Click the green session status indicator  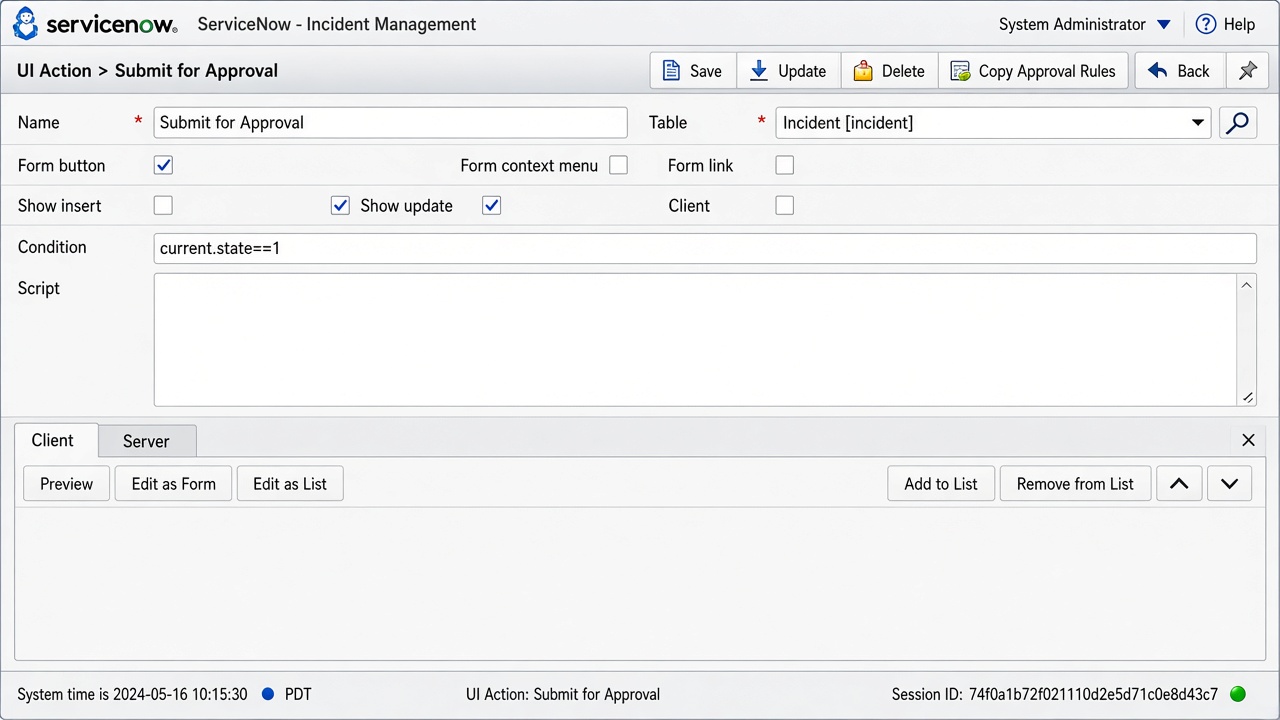[1237, 694]
